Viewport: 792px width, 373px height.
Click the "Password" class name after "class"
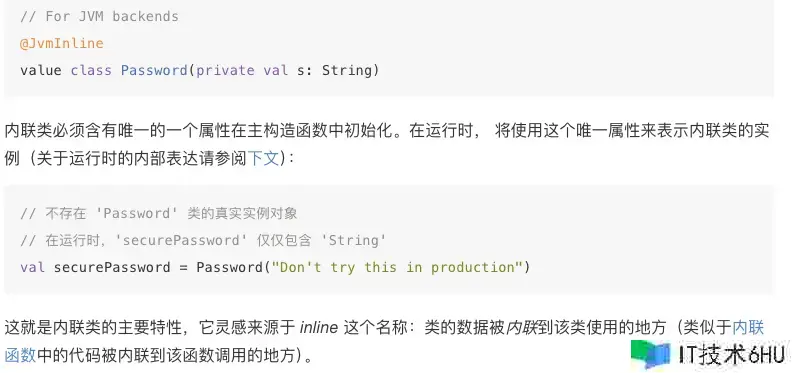tap(154, 70)
